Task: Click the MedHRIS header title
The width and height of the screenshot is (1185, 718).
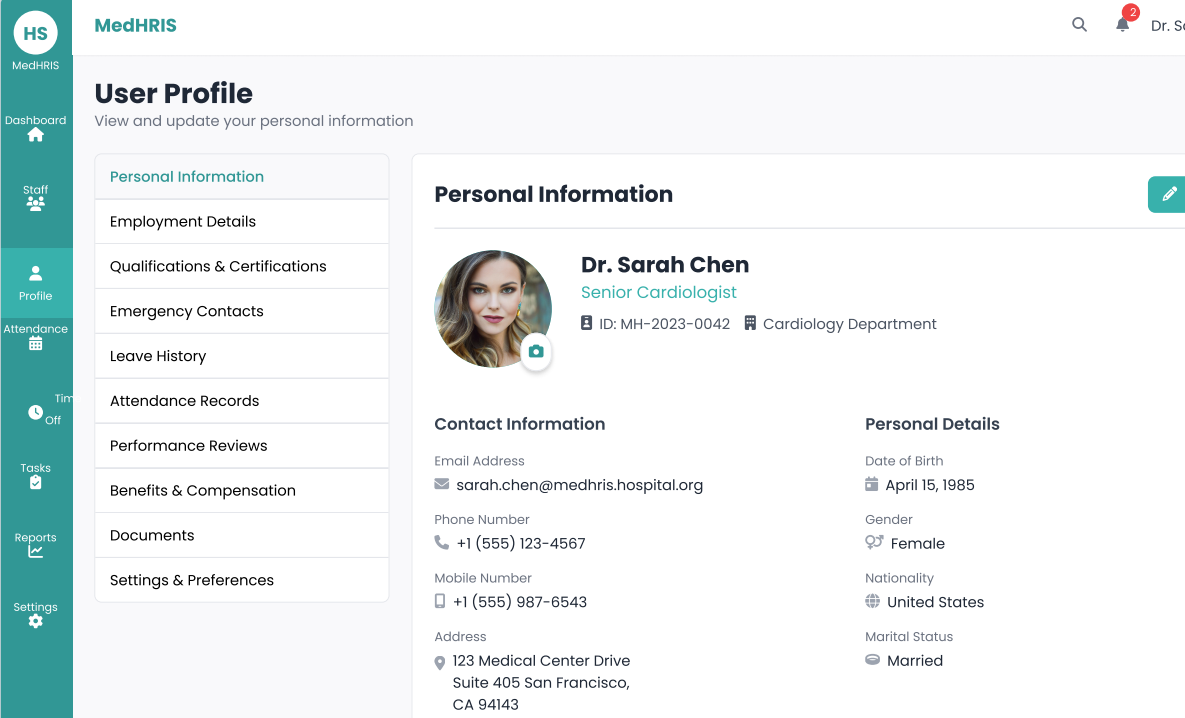Action: 135,26
